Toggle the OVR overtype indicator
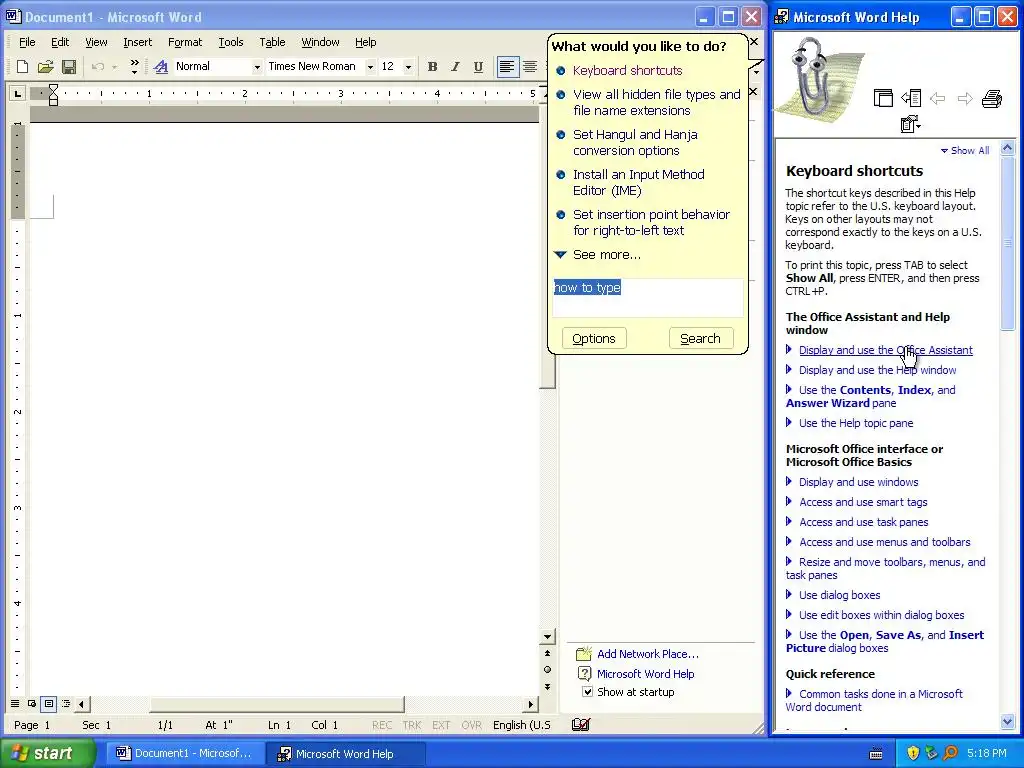The height and width of the screenshot is (768, 1024). tap(471, 725)
